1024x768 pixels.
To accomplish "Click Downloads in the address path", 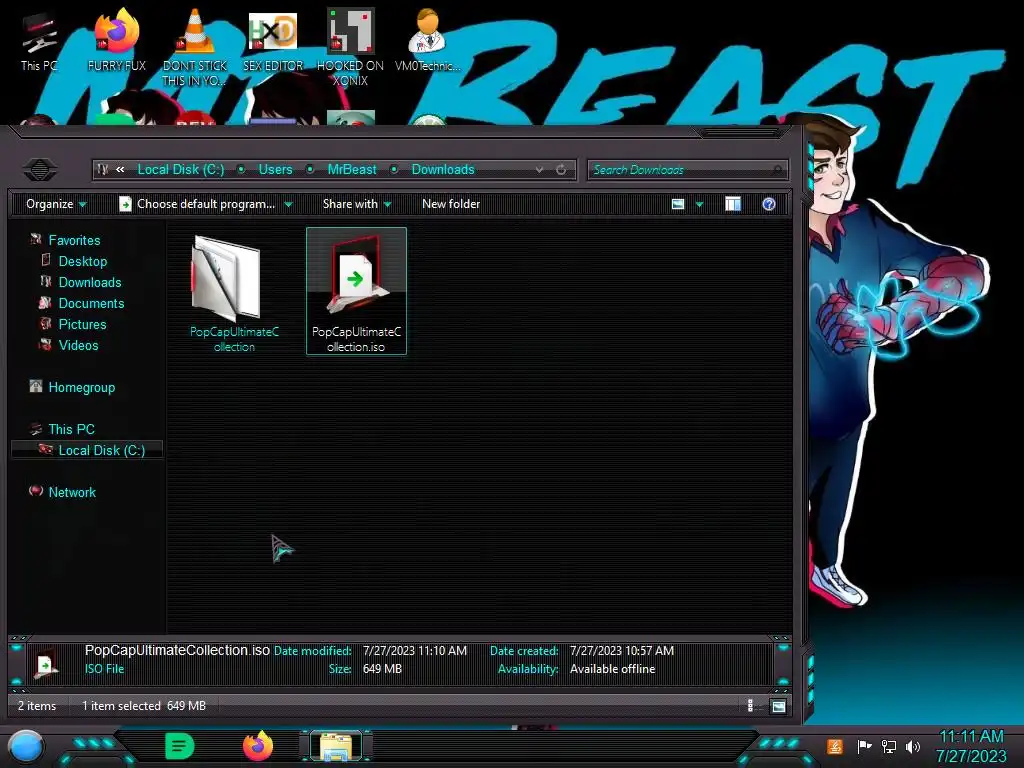I will pos(443,170).
